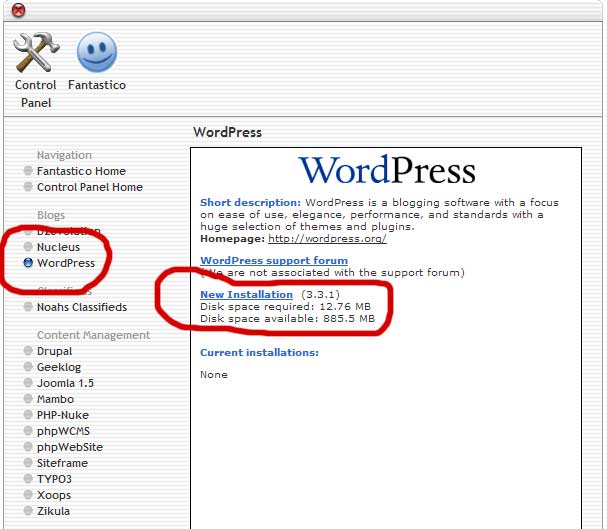Click the bullet beside Control Panel Home

28,187
